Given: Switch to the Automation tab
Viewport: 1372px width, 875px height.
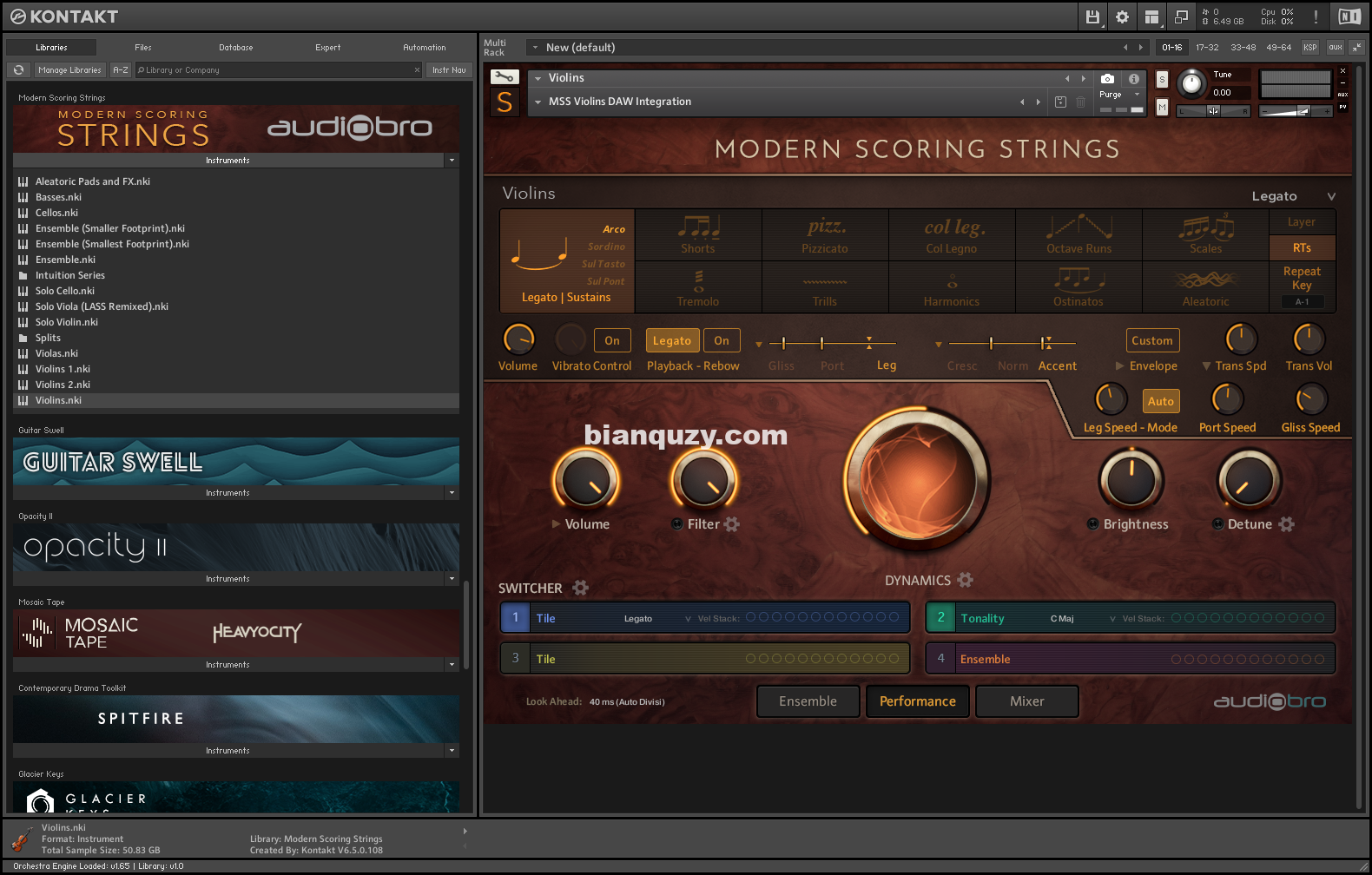Looking at the screenshot, I should pyautogui.click(x=425, y=48).
